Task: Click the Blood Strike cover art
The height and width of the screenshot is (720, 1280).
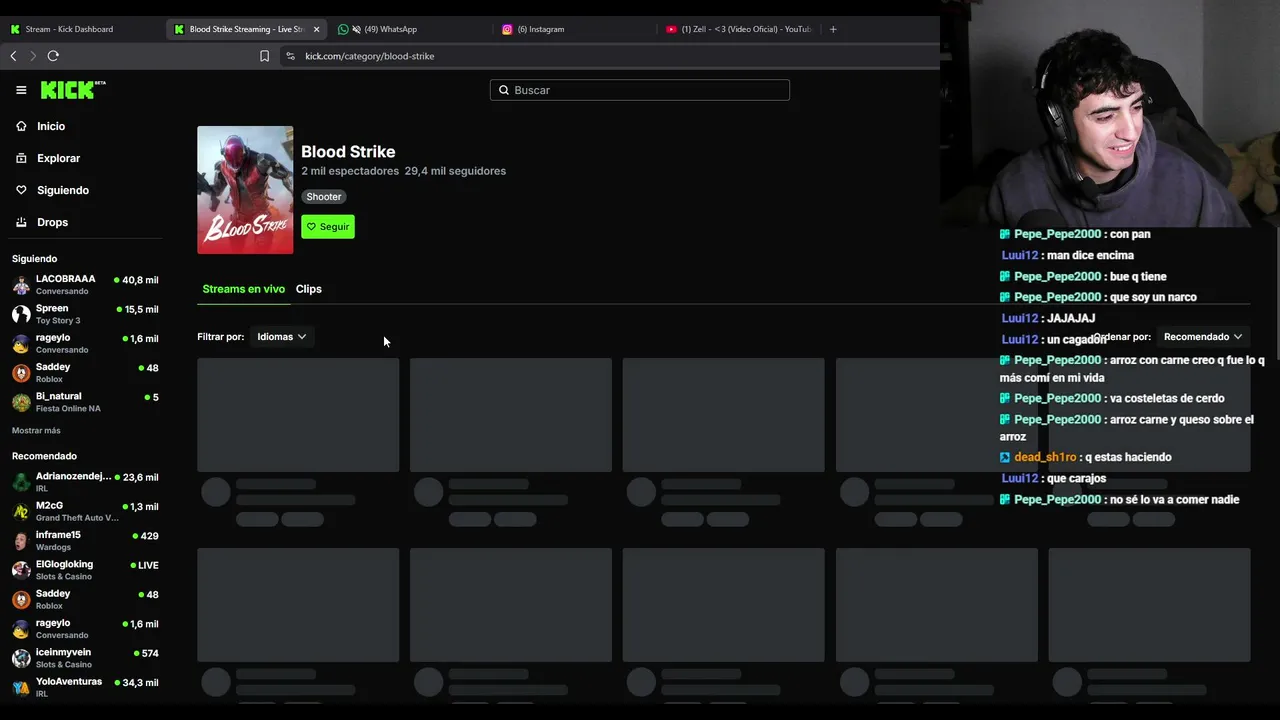Action: coord(245,190)
